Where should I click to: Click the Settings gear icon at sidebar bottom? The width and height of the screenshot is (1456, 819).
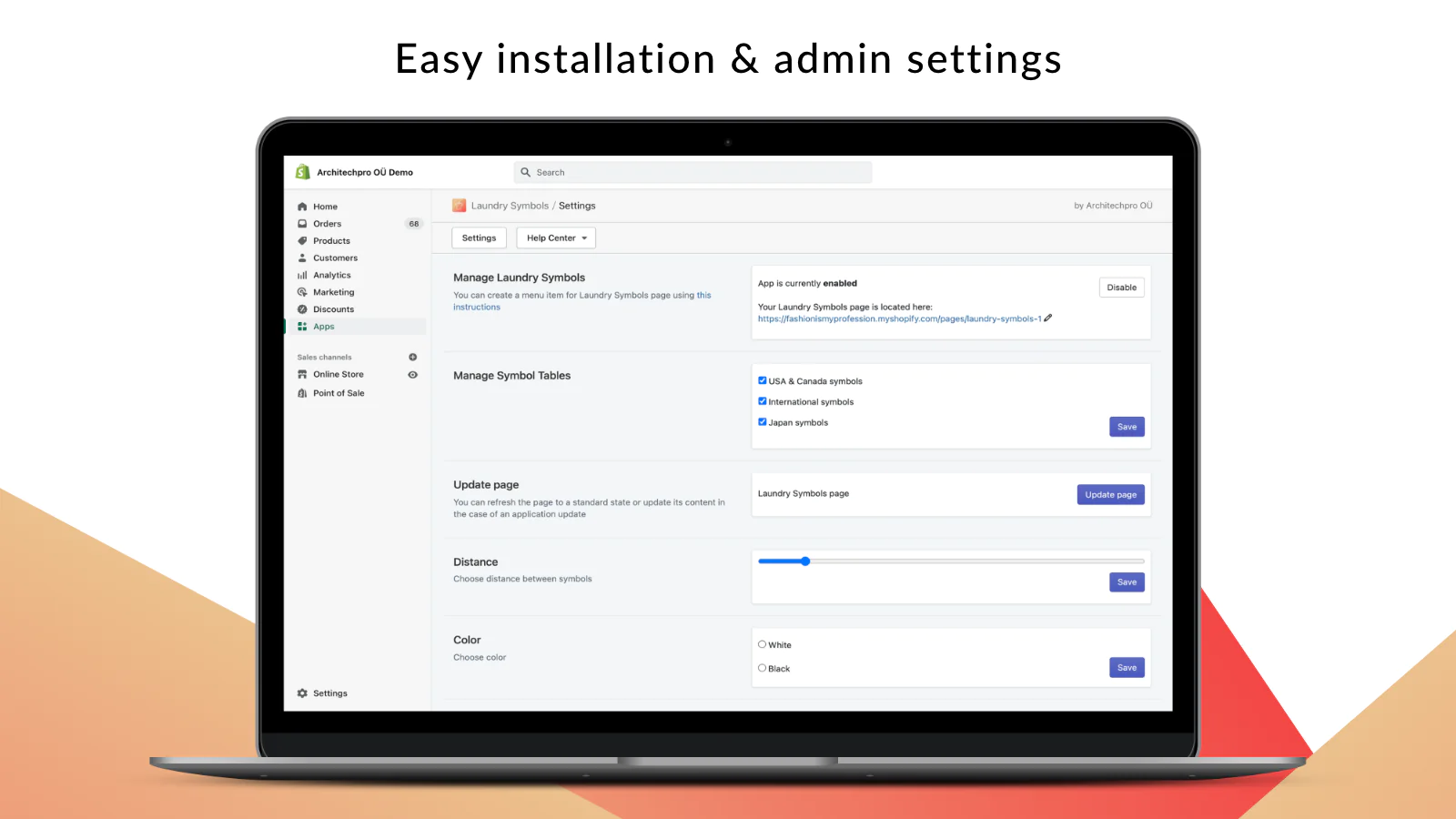(x=302, y=693)
